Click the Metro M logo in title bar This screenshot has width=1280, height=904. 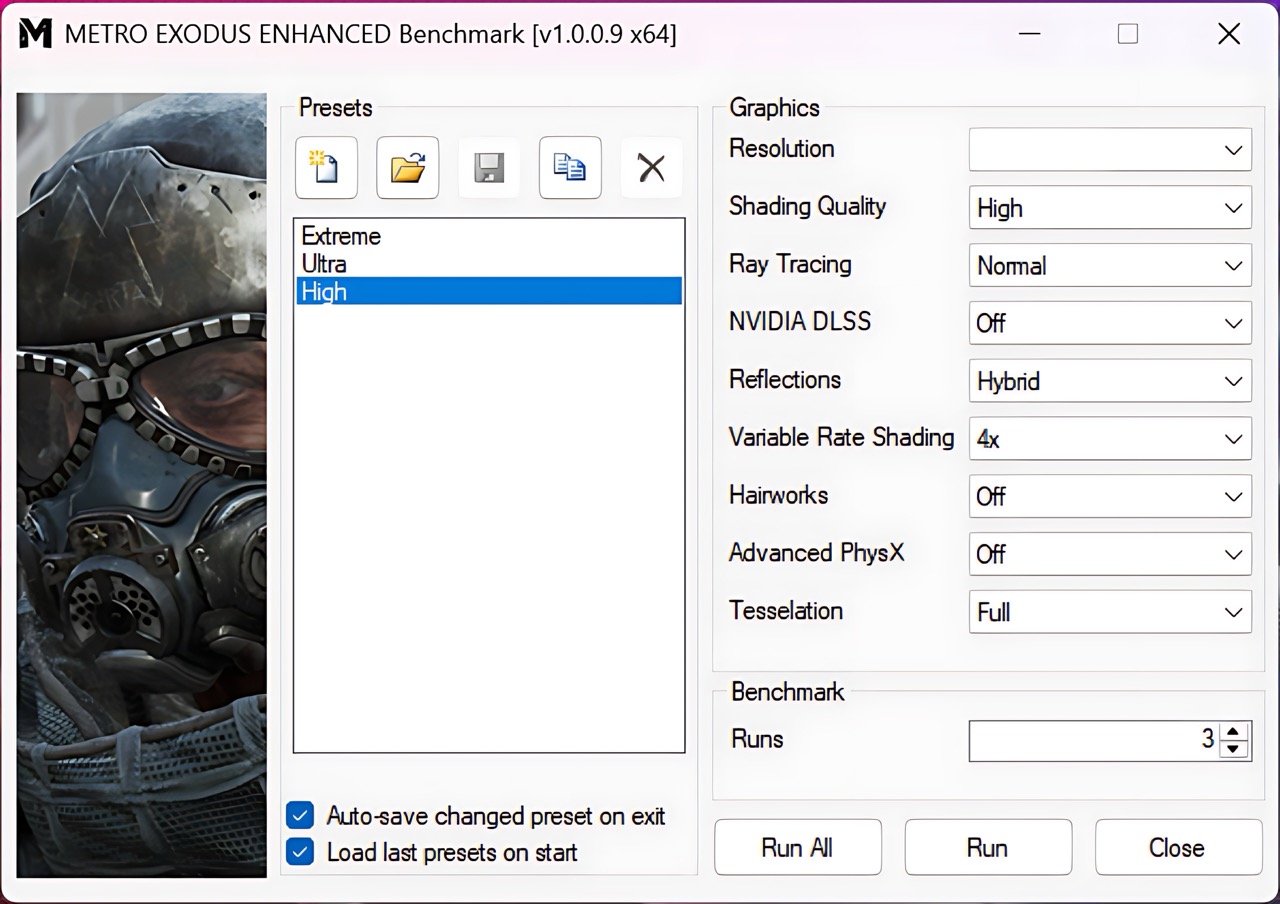point(35,34)
